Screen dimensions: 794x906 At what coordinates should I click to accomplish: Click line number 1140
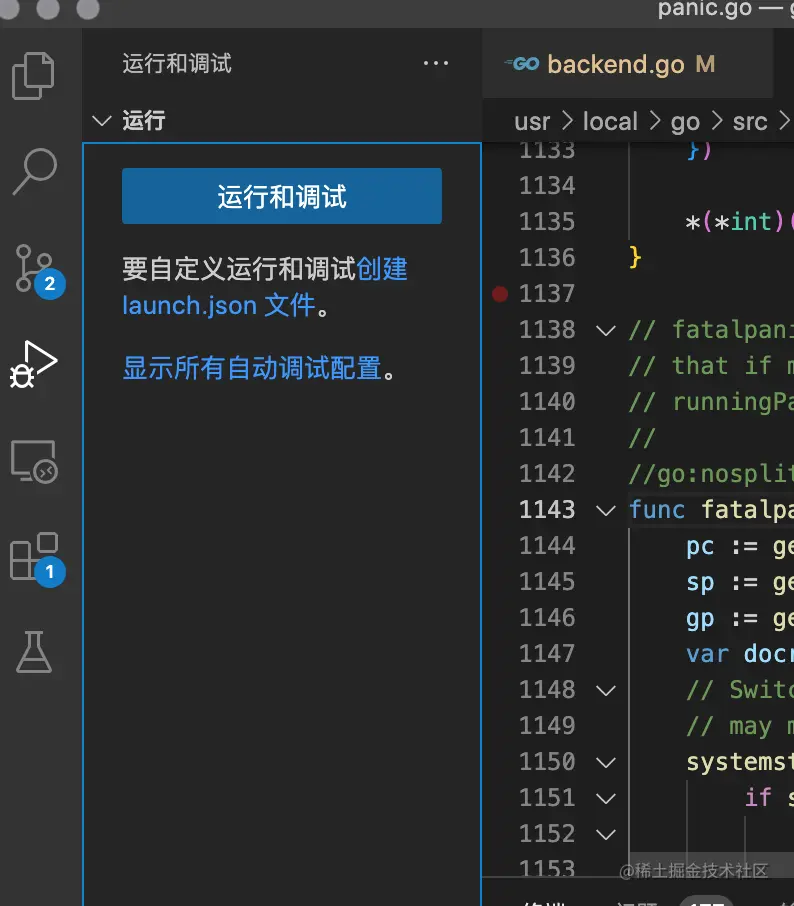[x=547, y=402]
